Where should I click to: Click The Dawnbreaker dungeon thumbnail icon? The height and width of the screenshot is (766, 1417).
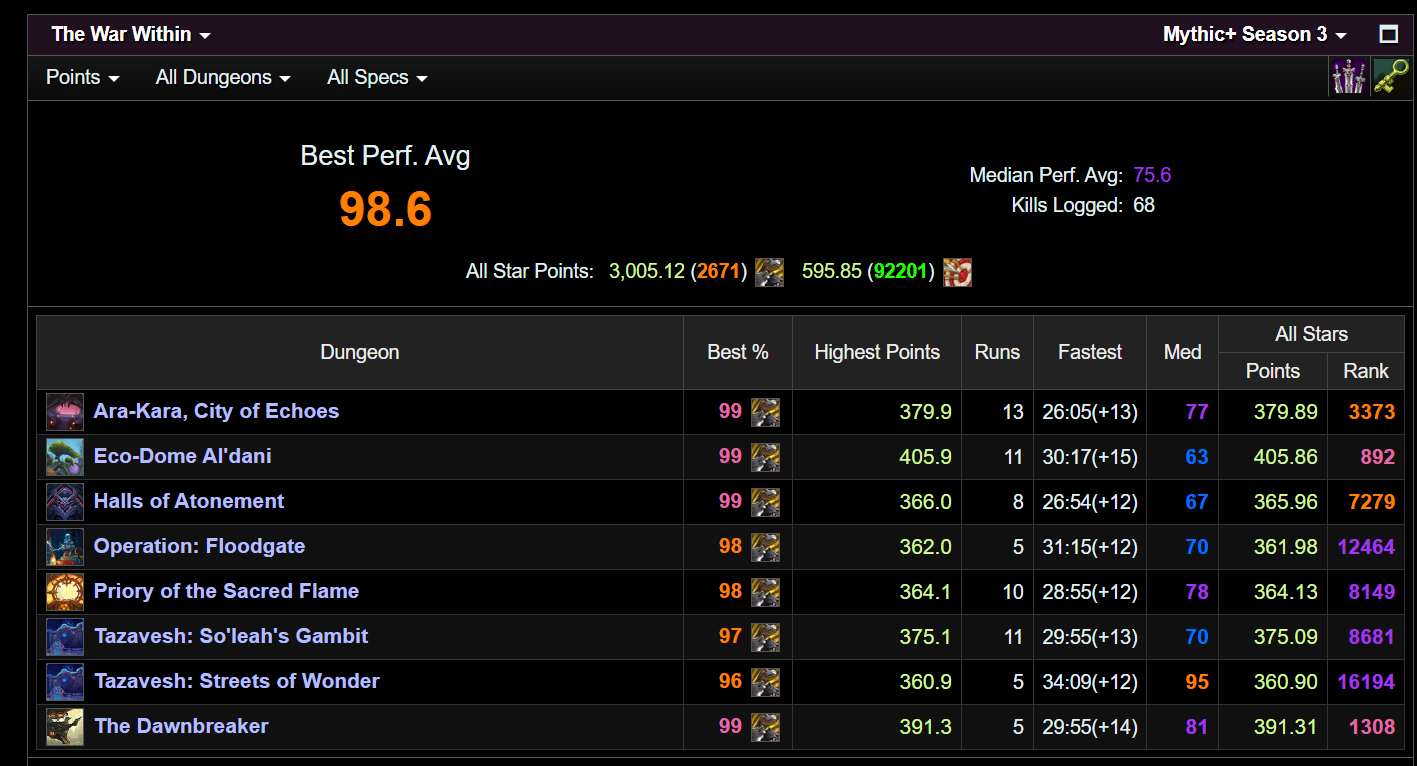click(x=65, y=727)
